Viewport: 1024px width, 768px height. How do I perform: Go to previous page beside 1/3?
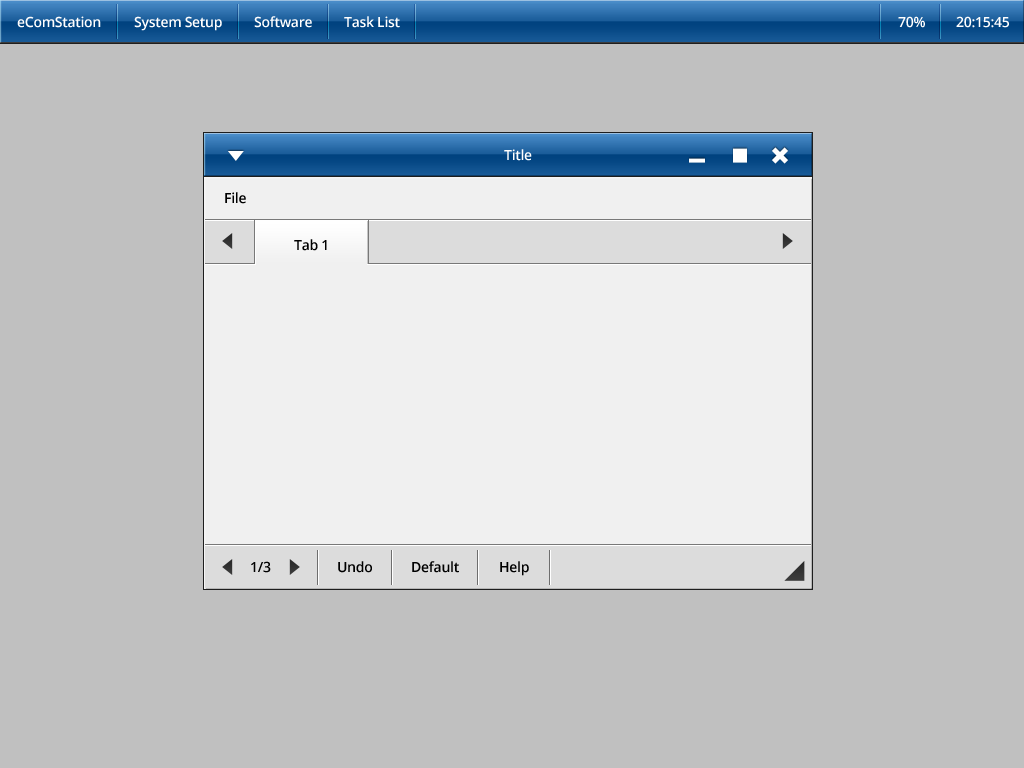227,567
